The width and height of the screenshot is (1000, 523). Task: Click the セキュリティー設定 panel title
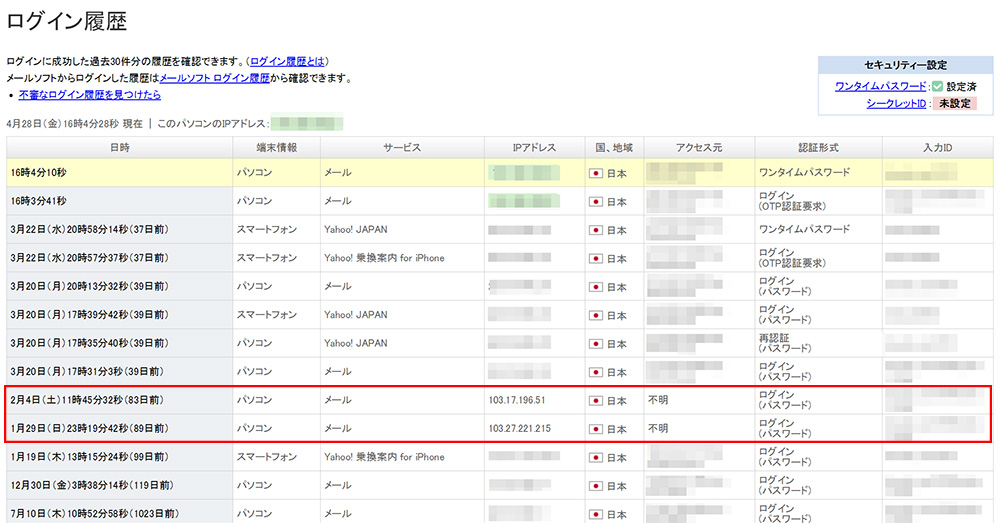pos(906,65)
